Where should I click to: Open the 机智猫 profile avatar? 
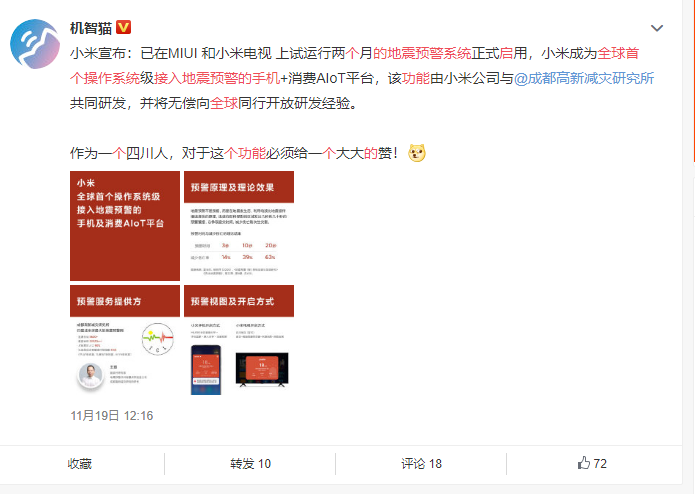click(35, 44)
